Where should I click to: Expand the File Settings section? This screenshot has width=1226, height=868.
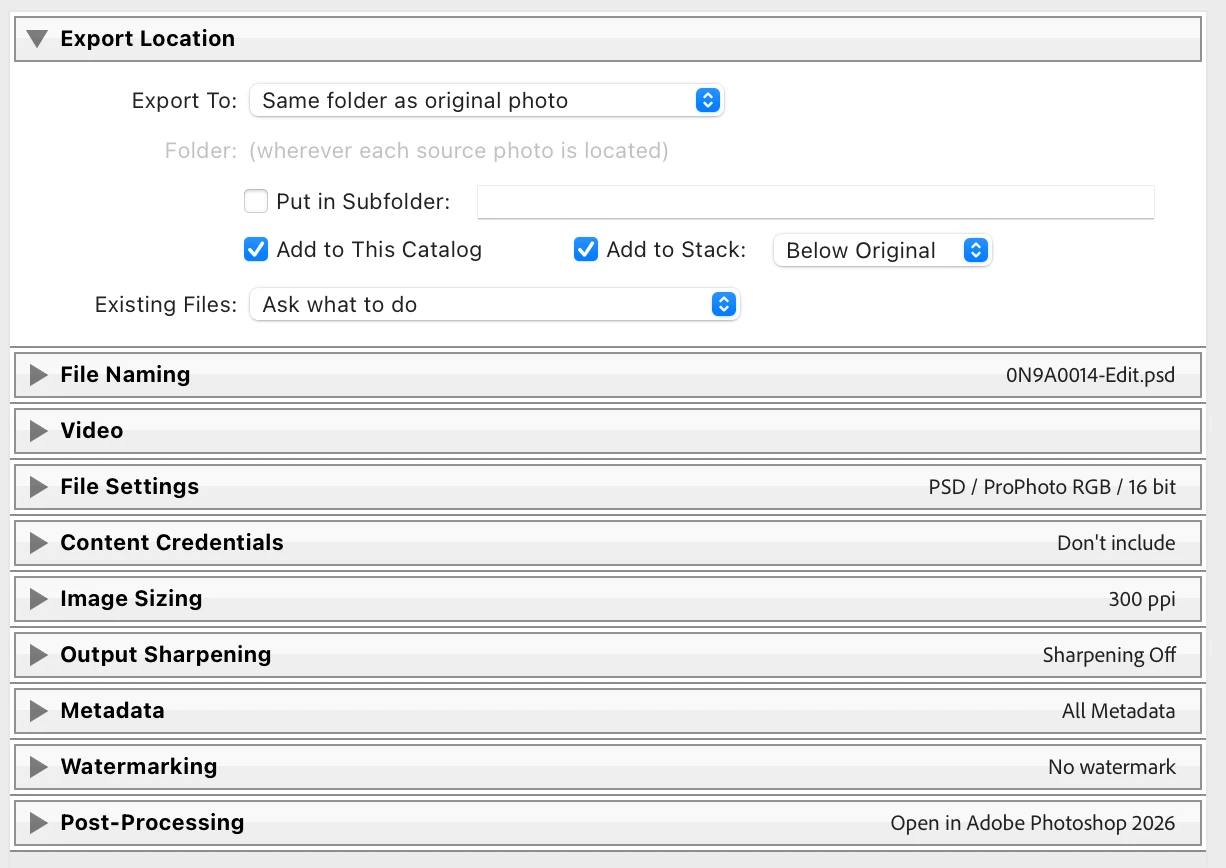click(x=39, y=487)
